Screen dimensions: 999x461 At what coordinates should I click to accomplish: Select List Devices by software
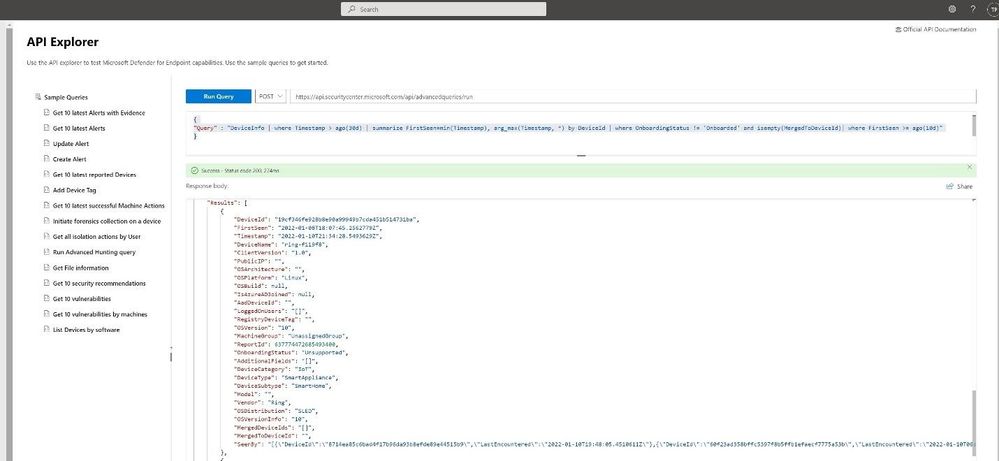point(86,330)
